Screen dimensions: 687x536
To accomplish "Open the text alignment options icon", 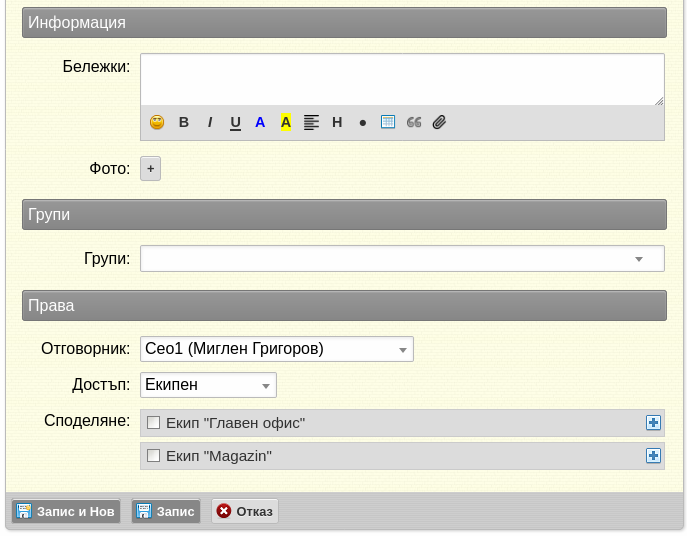I will tap(311, 122).
